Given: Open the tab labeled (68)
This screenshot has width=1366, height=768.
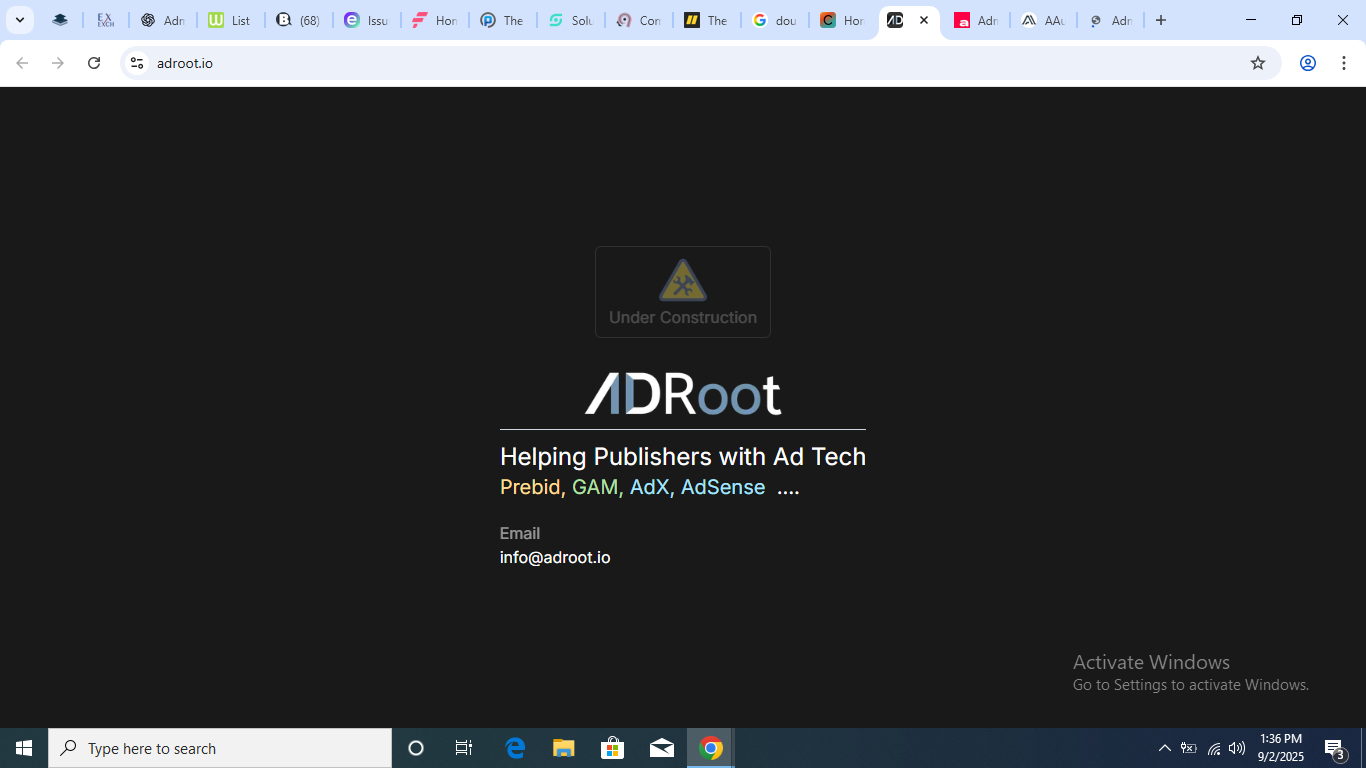Looking at the screenshot, I should [x=298, y=20].
